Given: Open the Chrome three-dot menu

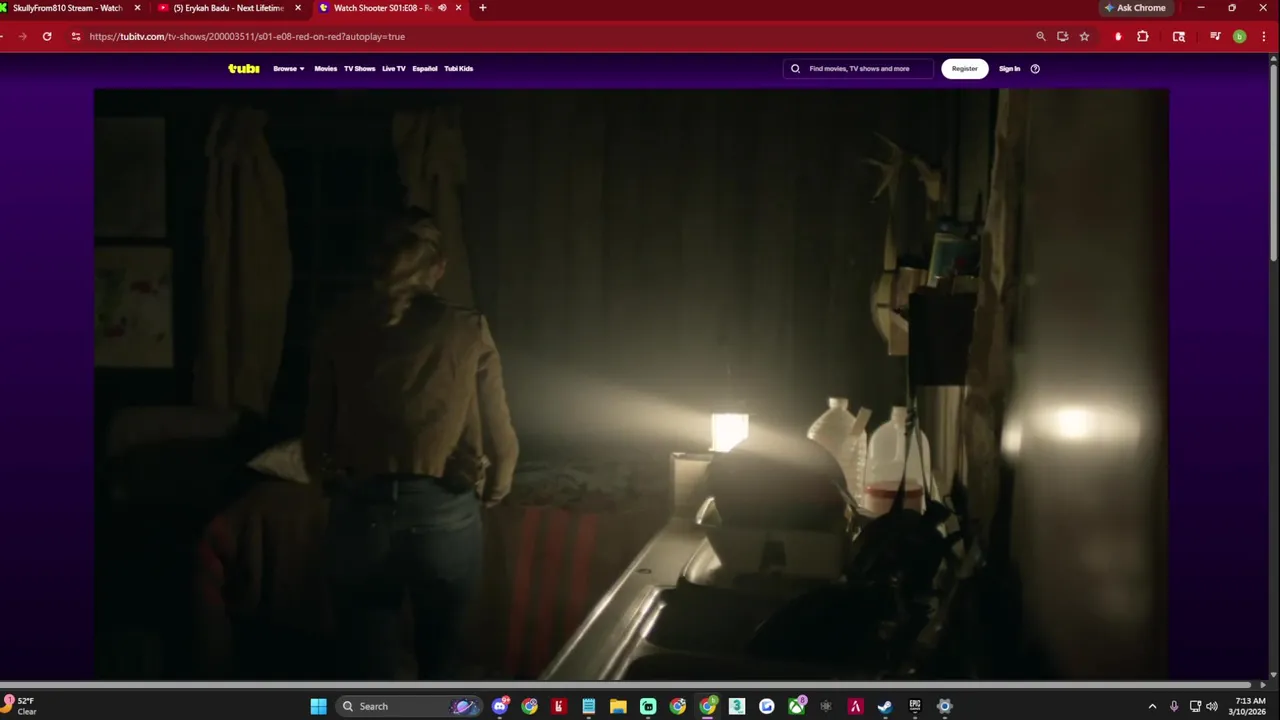Looking at the screenshot, I should (x=1264, y=36).
